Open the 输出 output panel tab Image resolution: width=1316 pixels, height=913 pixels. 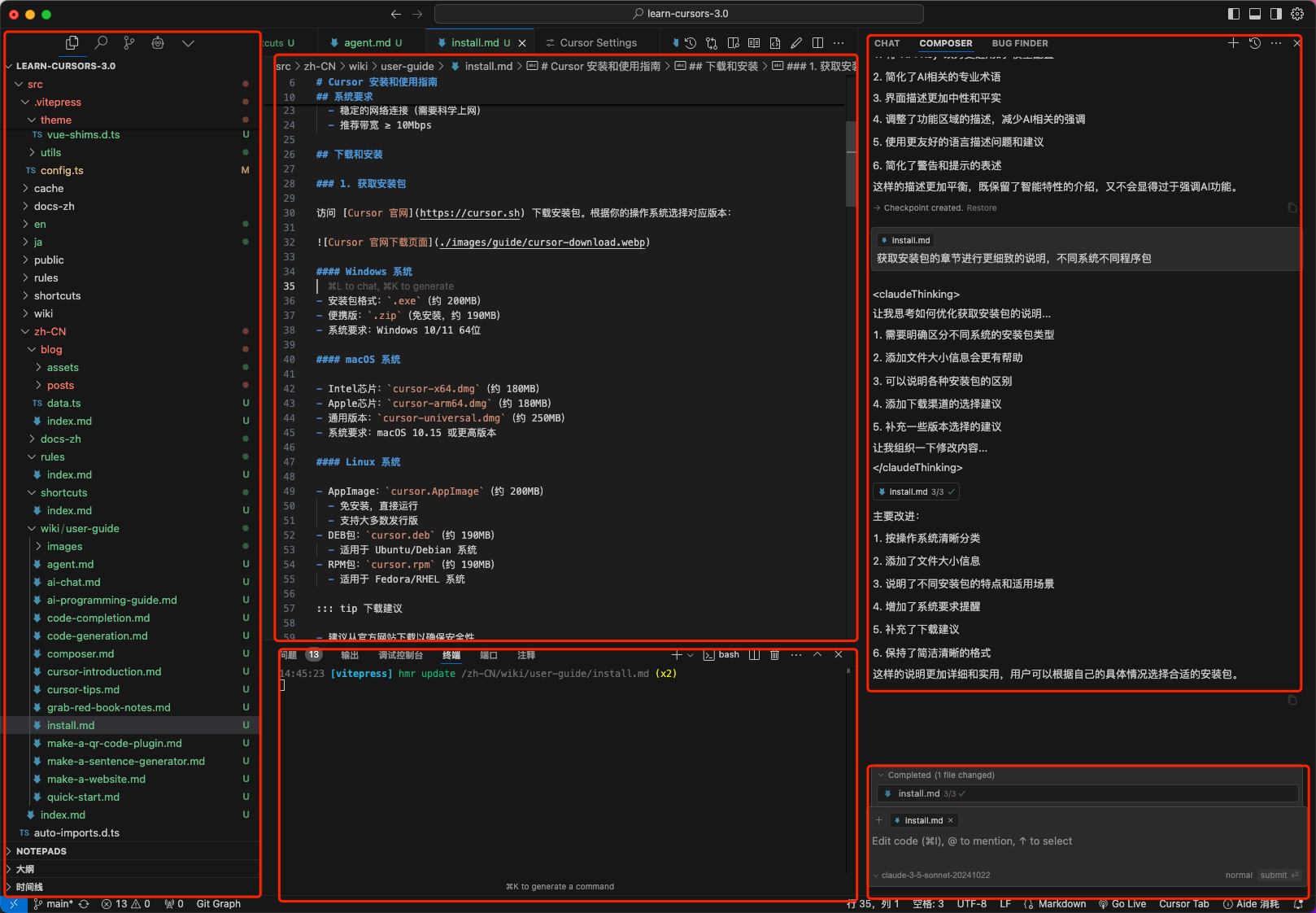coord(350,655)
